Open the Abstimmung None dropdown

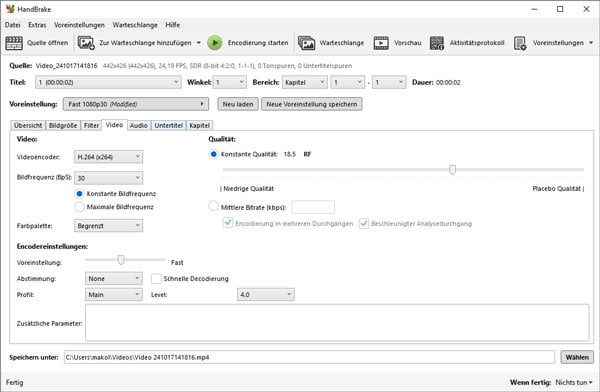[x=114, y=279]
